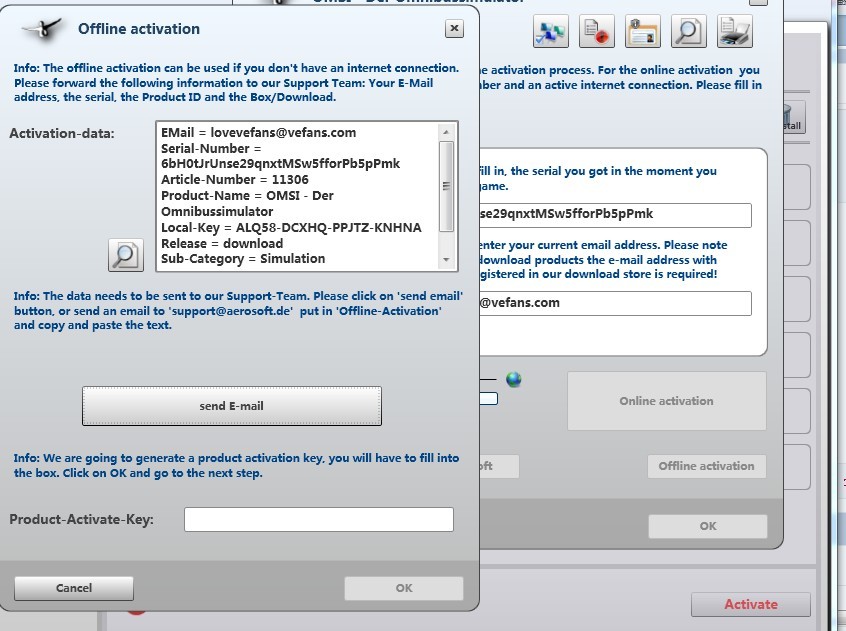Screen dimensions: 846x631
Task: Click the serial '6bH0tJrUnse29qnxtMSw5fforPb5pPmk' line
Action: 281,163
